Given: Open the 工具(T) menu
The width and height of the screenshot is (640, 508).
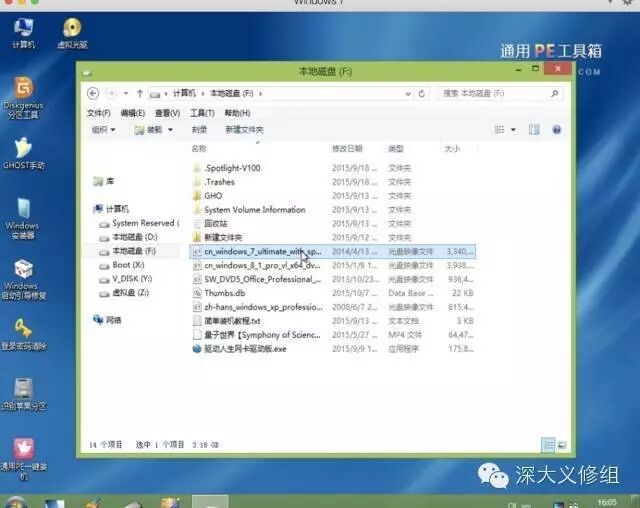Looking at the screenshot, I should 202,113.
